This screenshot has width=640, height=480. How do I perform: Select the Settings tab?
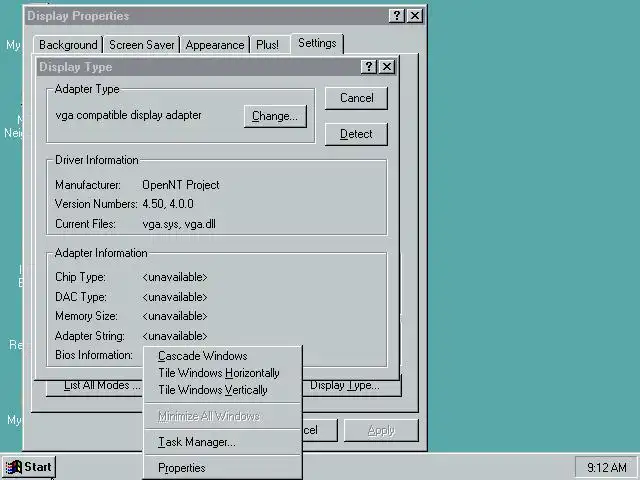317,43
